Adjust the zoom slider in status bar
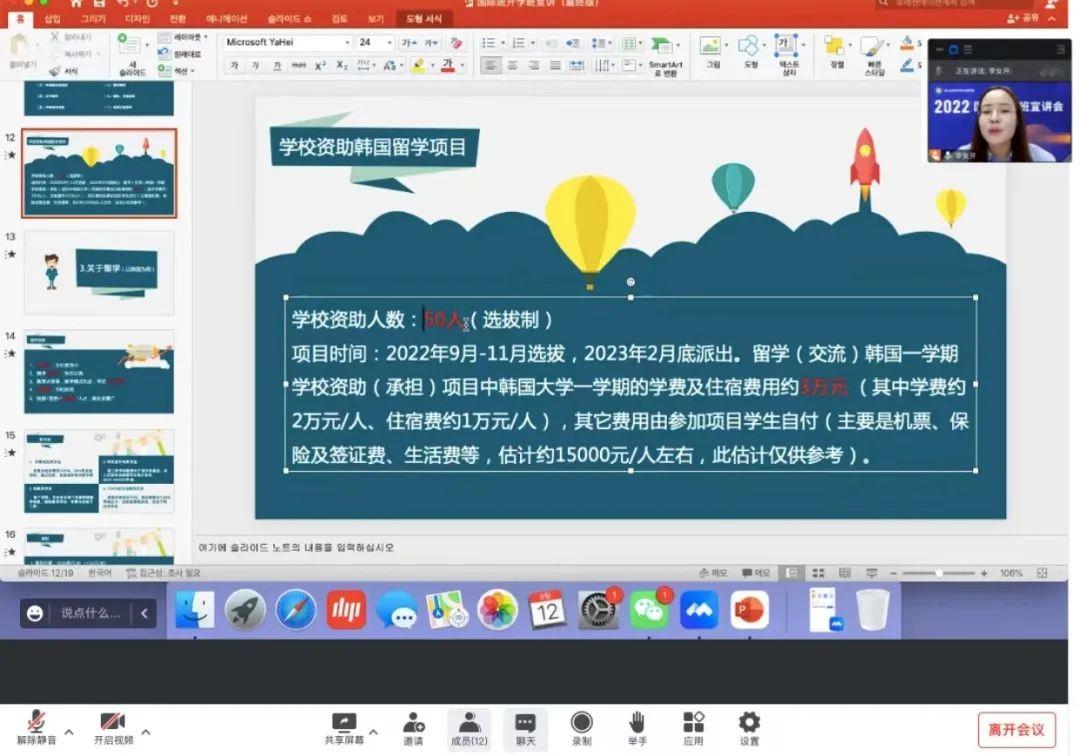 [x=938, y=573]
